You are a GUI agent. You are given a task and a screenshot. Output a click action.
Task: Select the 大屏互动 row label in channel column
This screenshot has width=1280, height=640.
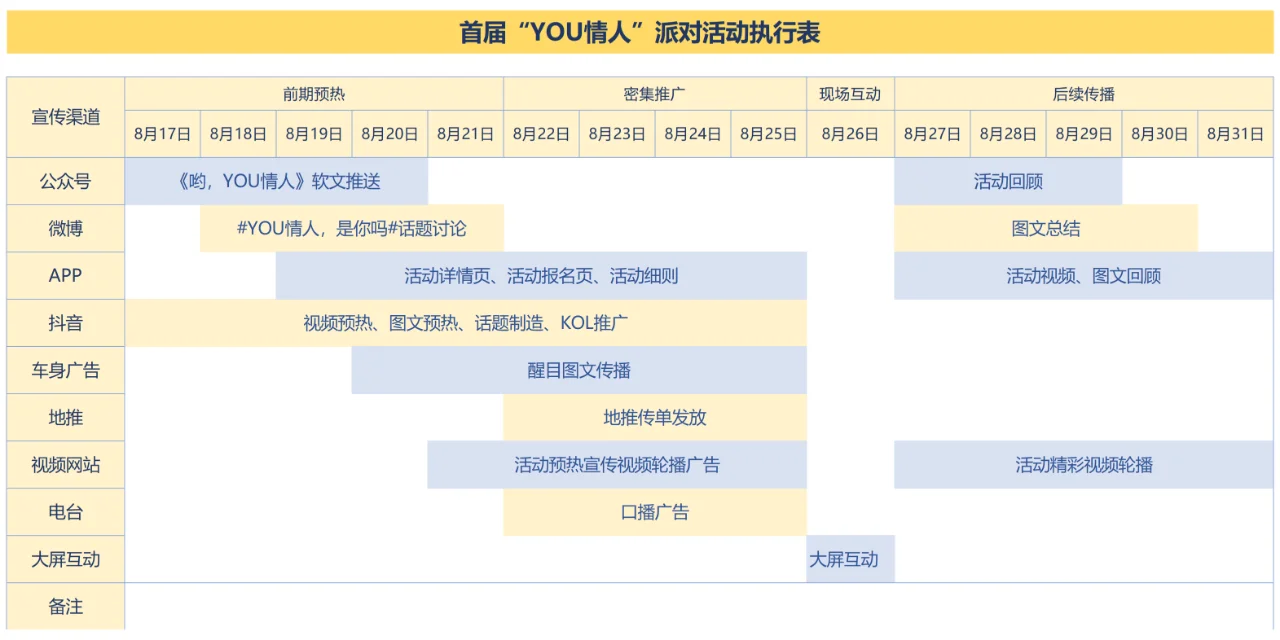(66, 559)
